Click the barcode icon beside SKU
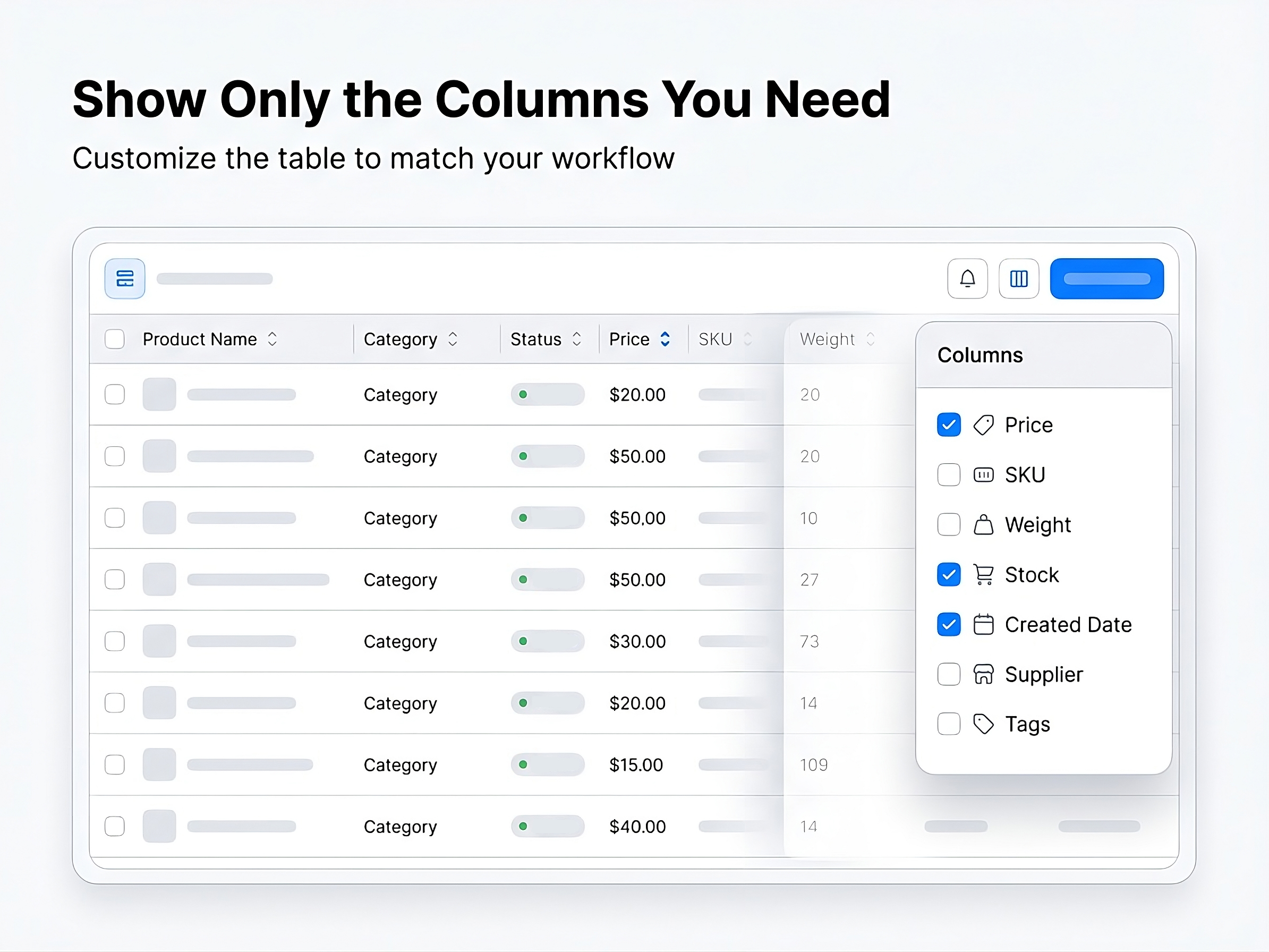This screenshot has width=1269, height=952. tap(983, 475)
